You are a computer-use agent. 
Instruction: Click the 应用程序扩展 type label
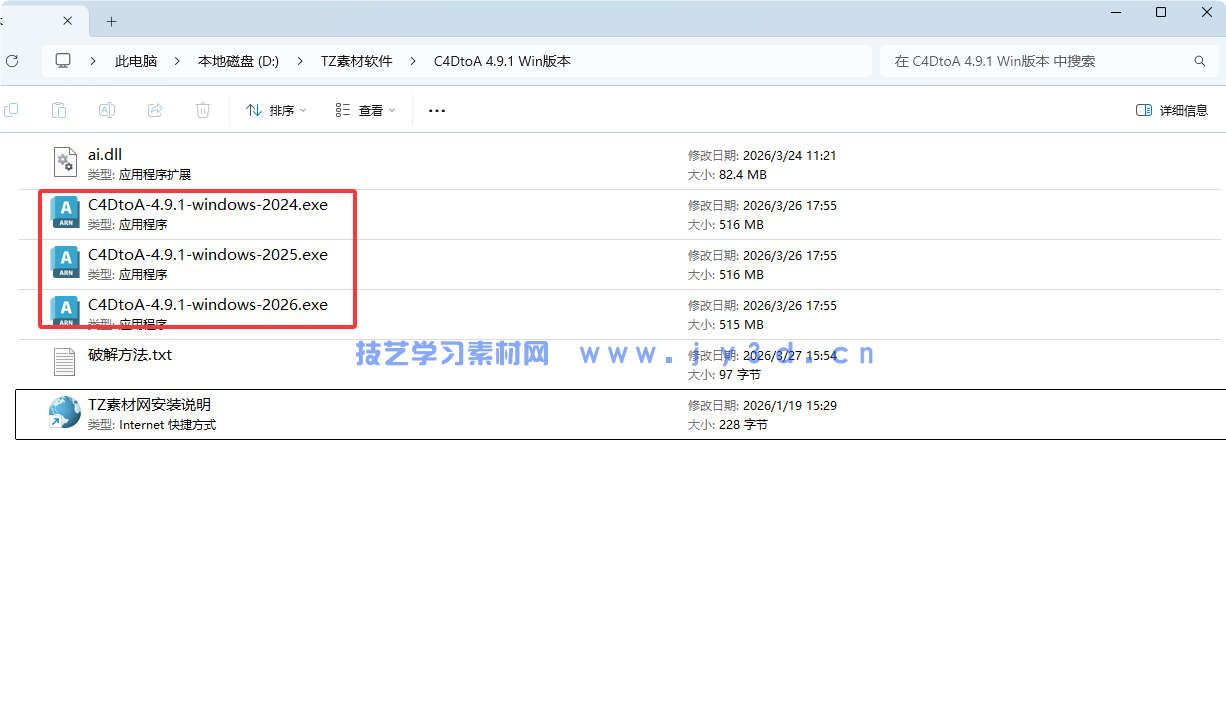pos(154,174)
